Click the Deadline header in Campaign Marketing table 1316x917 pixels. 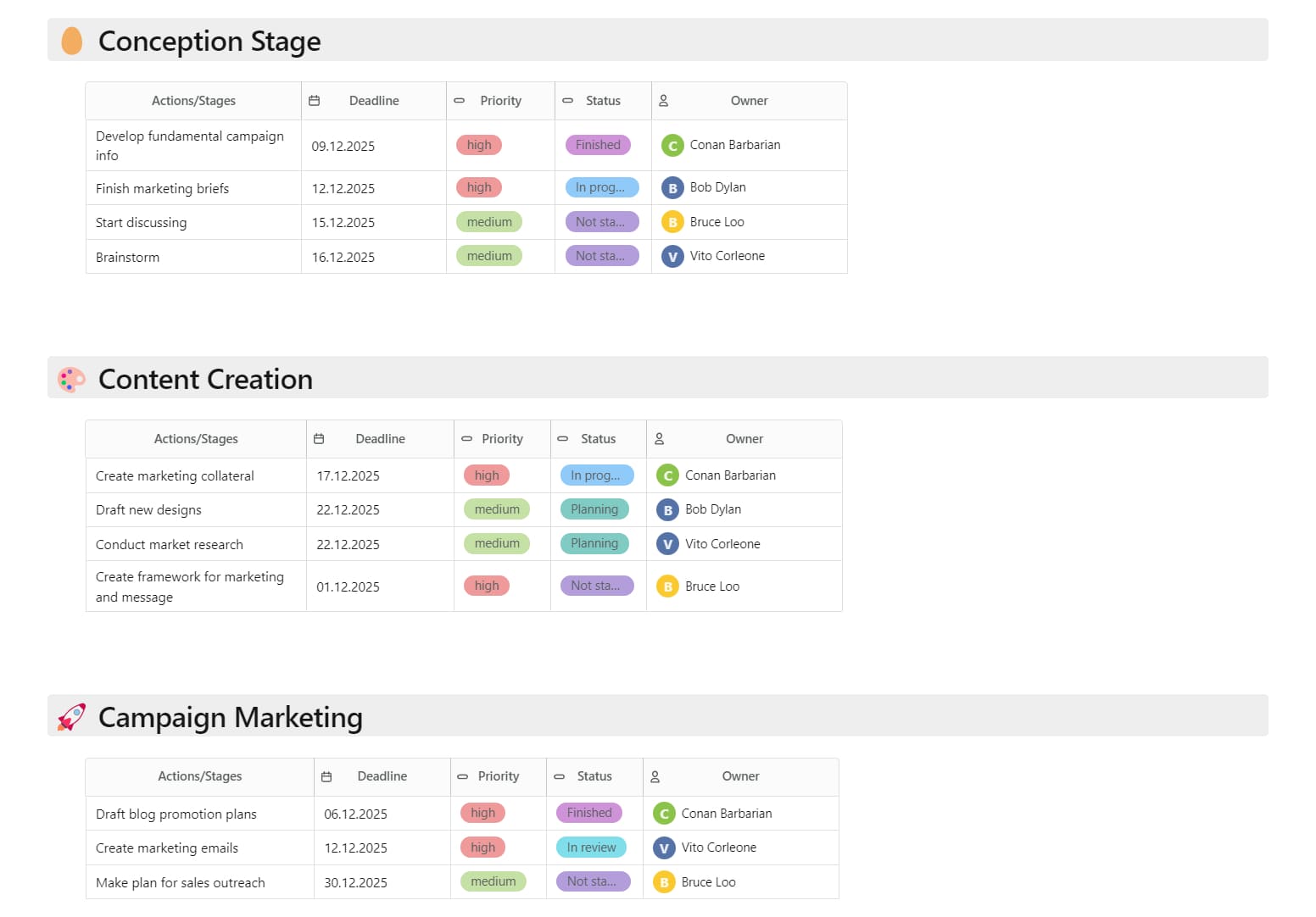point(382,776)
